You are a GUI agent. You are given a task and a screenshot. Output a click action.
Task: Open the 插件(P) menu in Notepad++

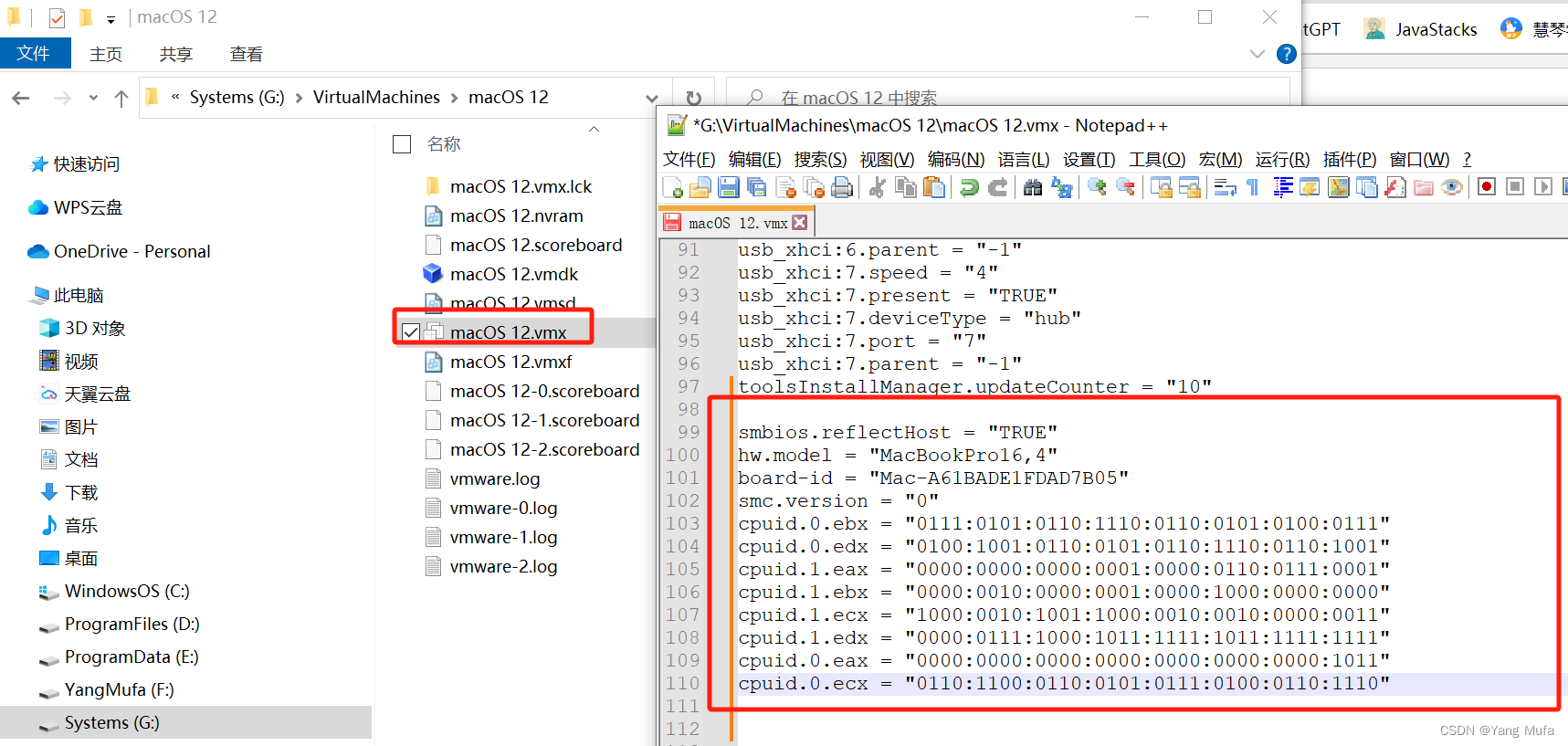pos(1350,160)
